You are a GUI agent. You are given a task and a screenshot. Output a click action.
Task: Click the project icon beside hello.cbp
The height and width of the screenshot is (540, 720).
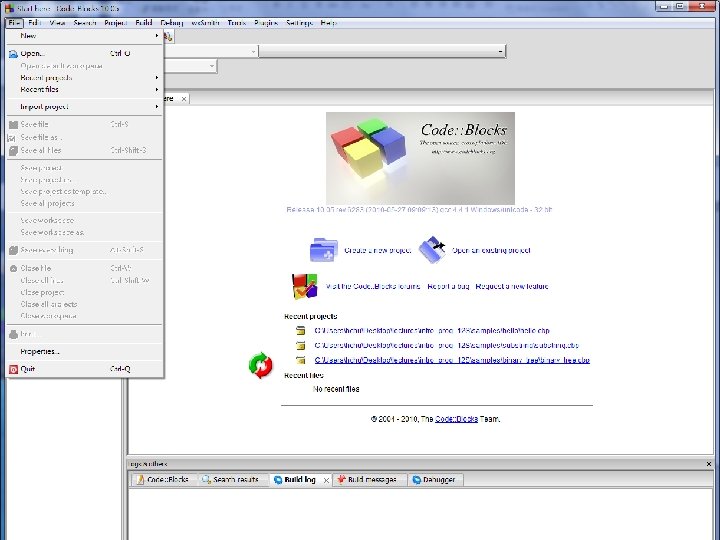pos(301,331)
